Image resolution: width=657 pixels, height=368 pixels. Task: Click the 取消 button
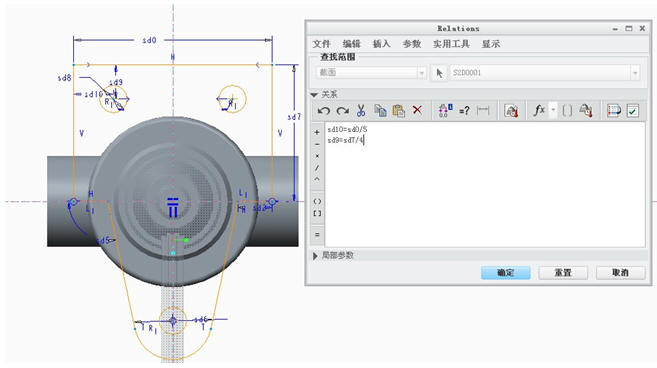620,273
